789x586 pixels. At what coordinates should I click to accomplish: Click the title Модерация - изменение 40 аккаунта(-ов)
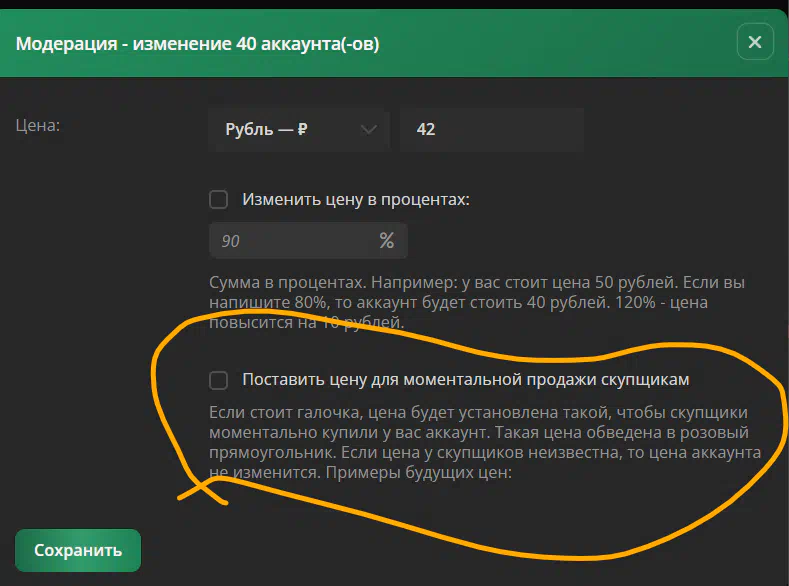click(197, 44)
